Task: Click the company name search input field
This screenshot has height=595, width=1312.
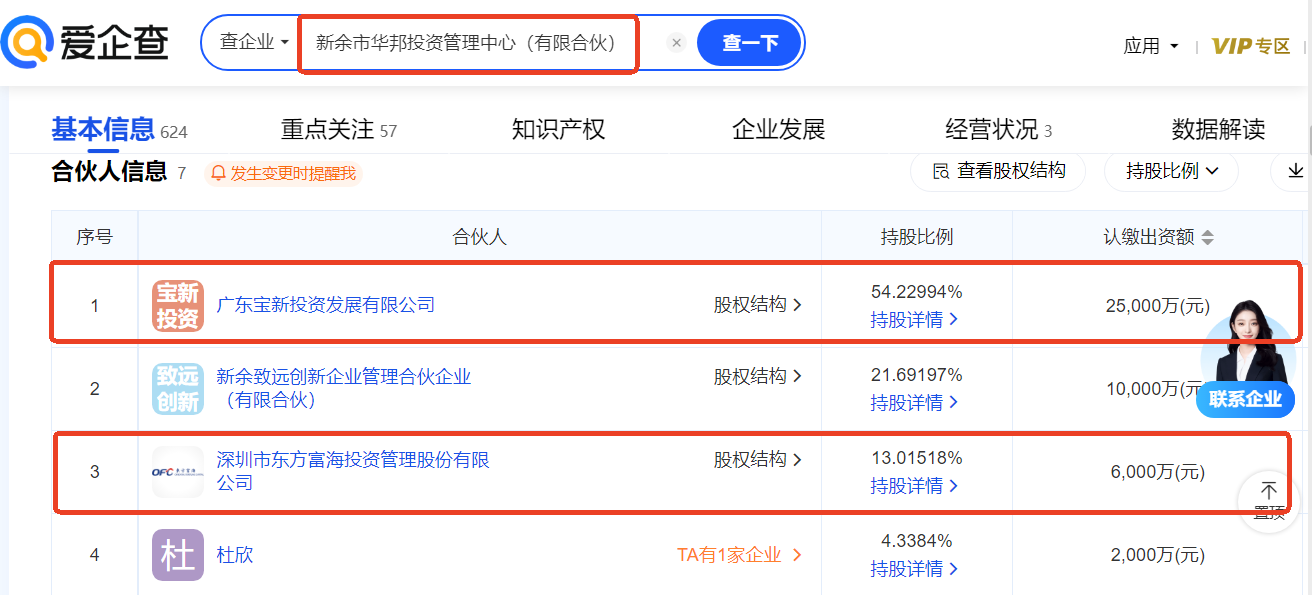Action: tap(466, 43)
